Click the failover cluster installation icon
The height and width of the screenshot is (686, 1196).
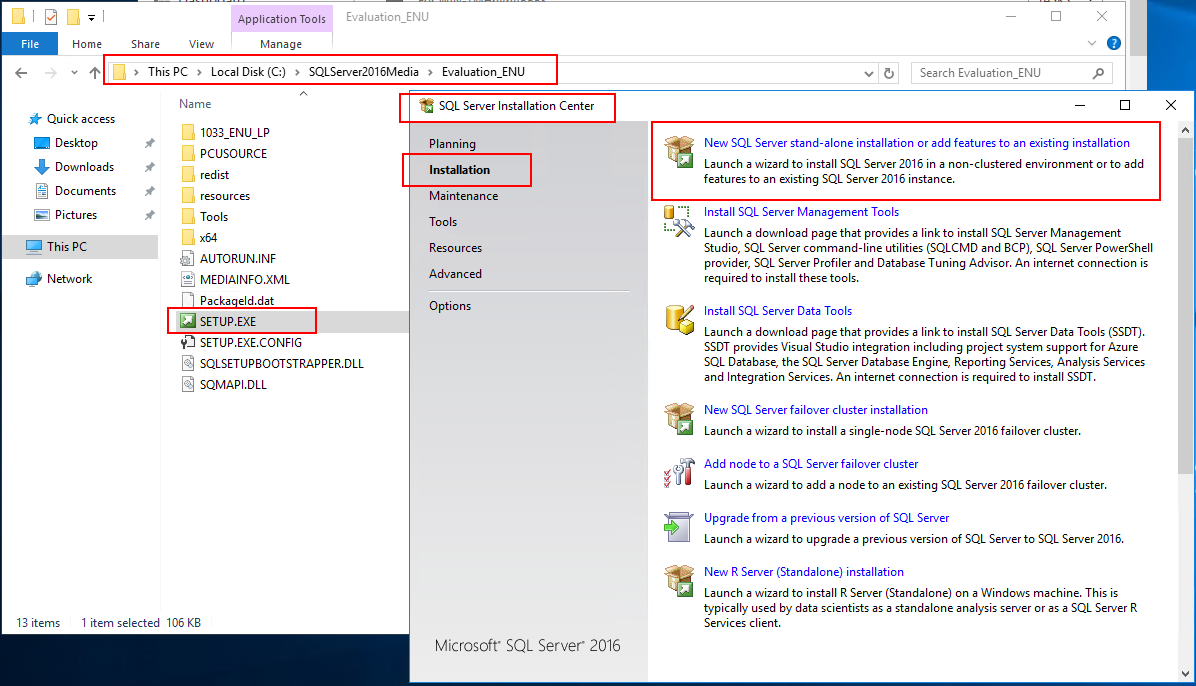pyautogui.click(x=679, y=419)
